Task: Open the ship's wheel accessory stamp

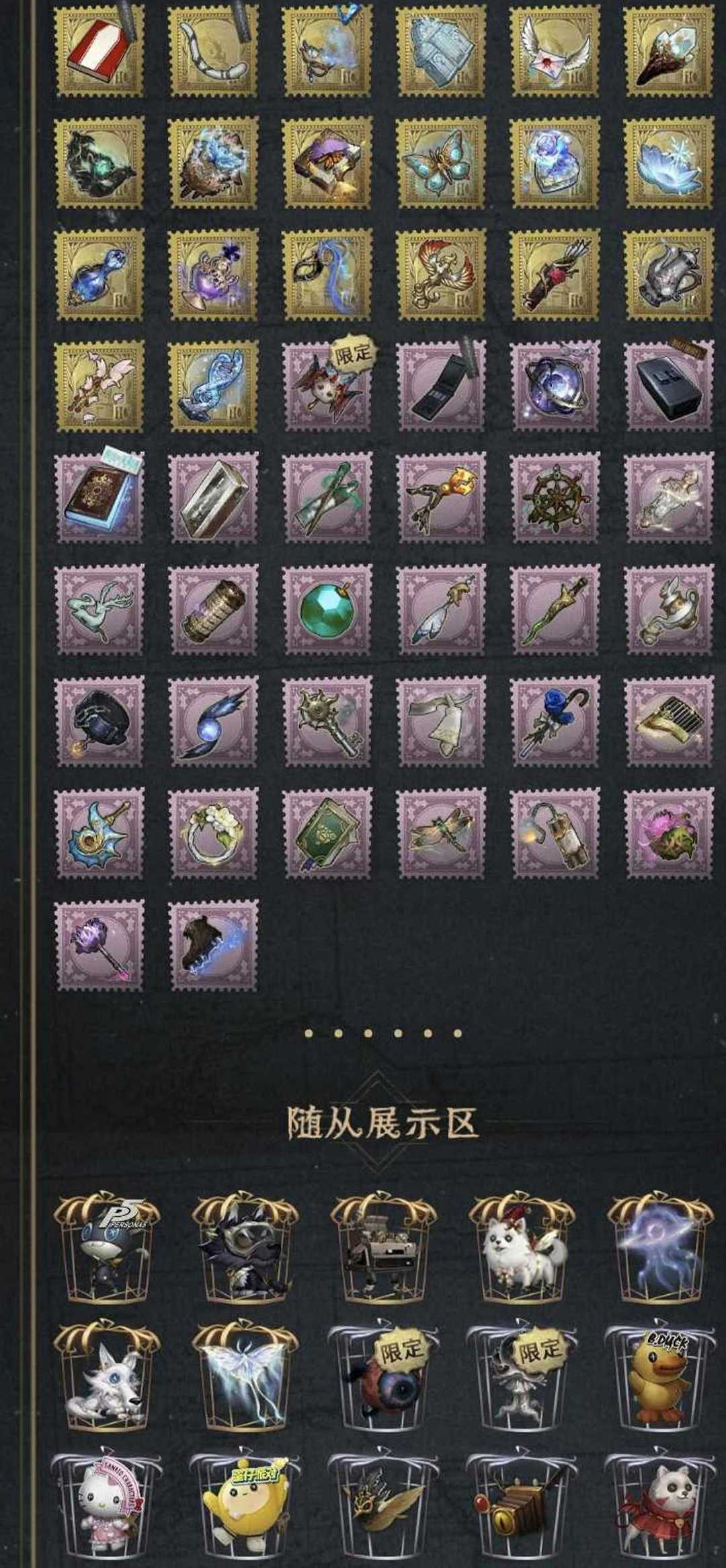Action: coord(555,497)
